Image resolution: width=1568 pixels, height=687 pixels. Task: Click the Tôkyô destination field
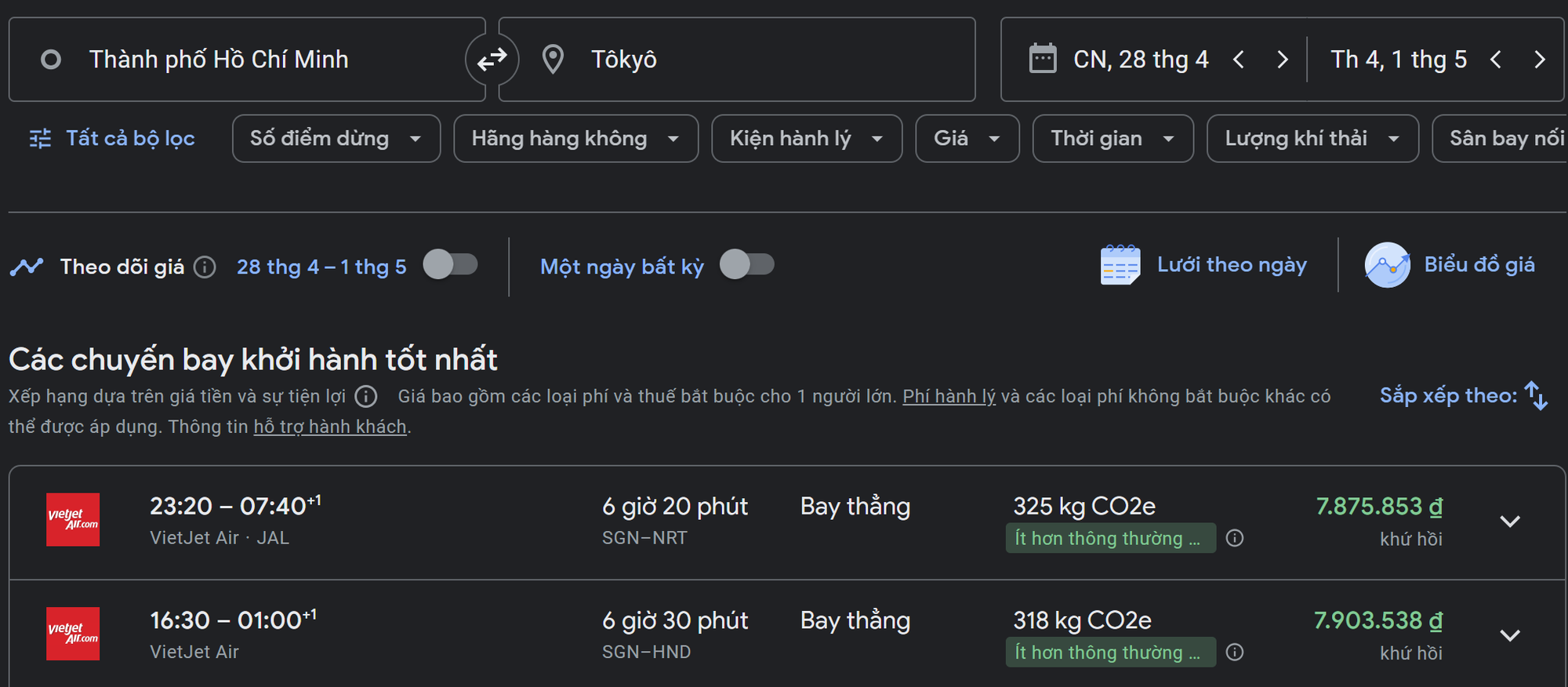pyautogui.click(x=737, y=60)
